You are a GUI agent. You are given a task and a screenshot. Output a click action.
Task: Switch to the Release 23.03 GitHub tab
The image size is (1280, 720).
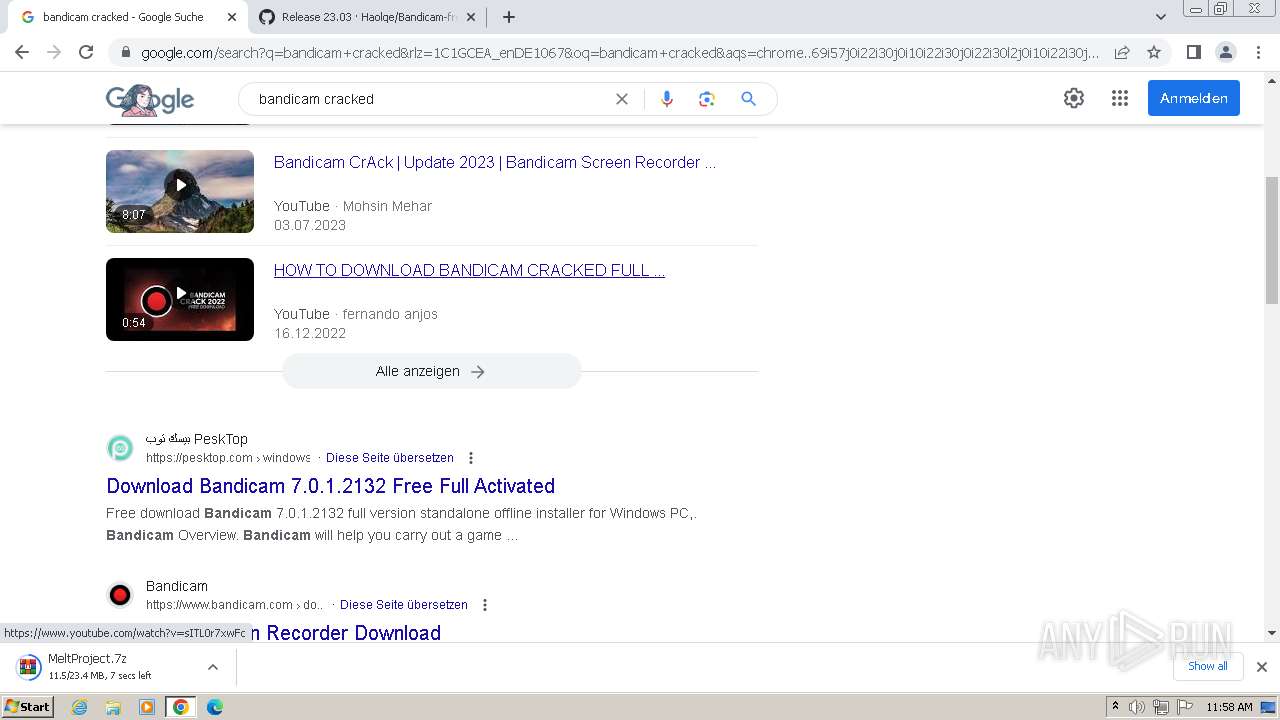tap(368, 17)
